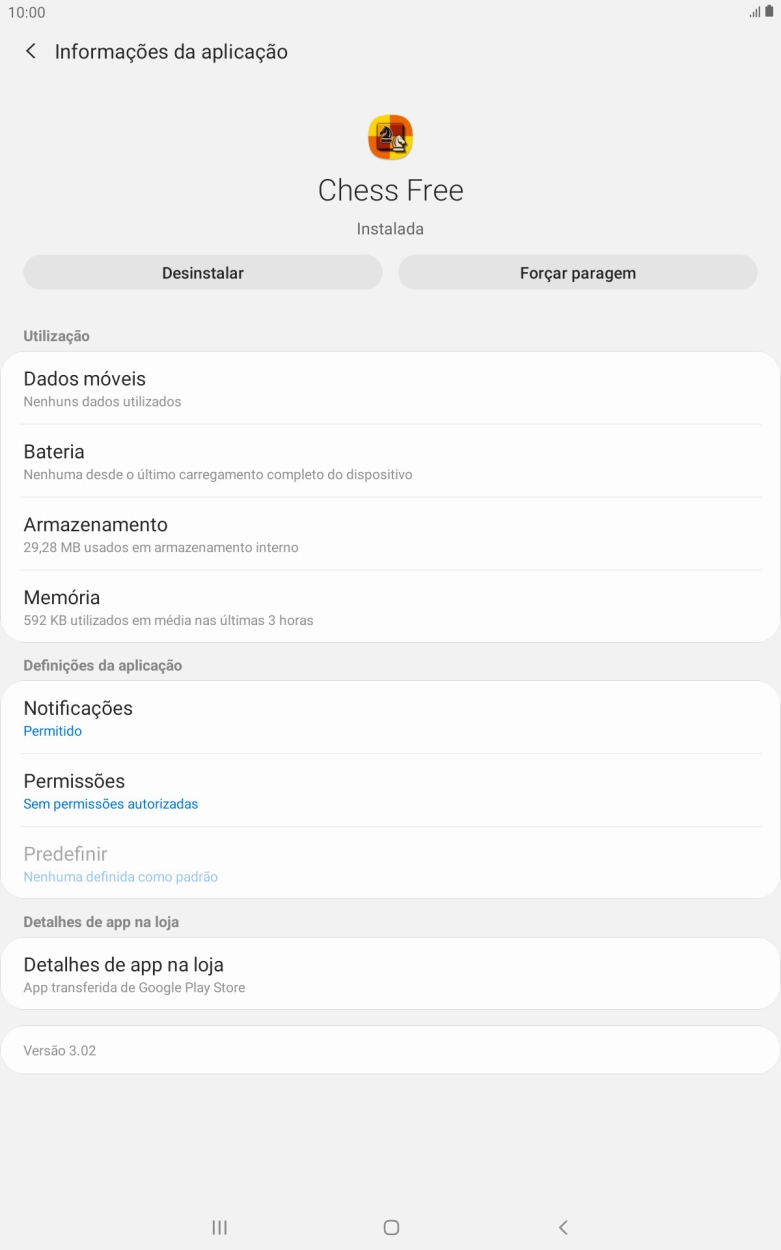Image resolution: width=781 pixels, height=1250 pixels.
Task: Tap the Chess Free app icon
Action: click(390, 138)
